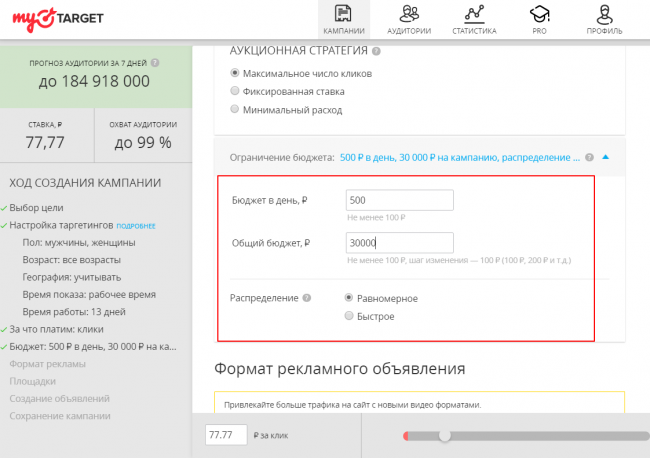Open the PRO graduation cap icon
This screenshot has width=650, height=458.
coord(539,14)
